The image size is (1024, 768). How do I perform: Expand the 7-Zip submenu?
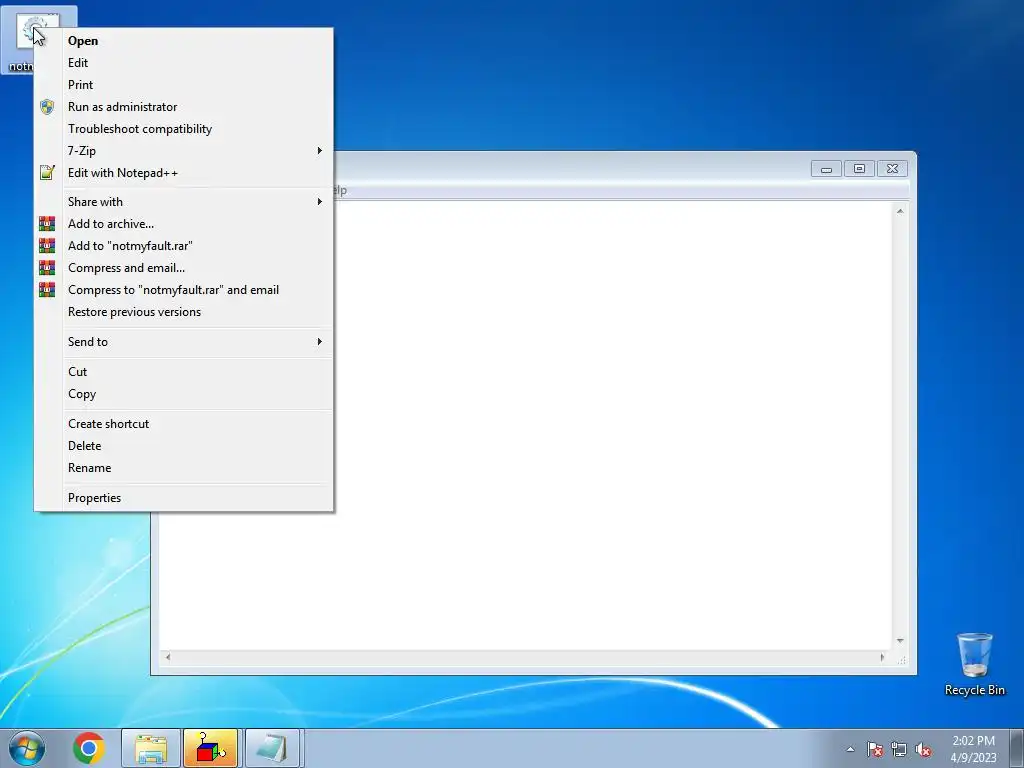184,151
